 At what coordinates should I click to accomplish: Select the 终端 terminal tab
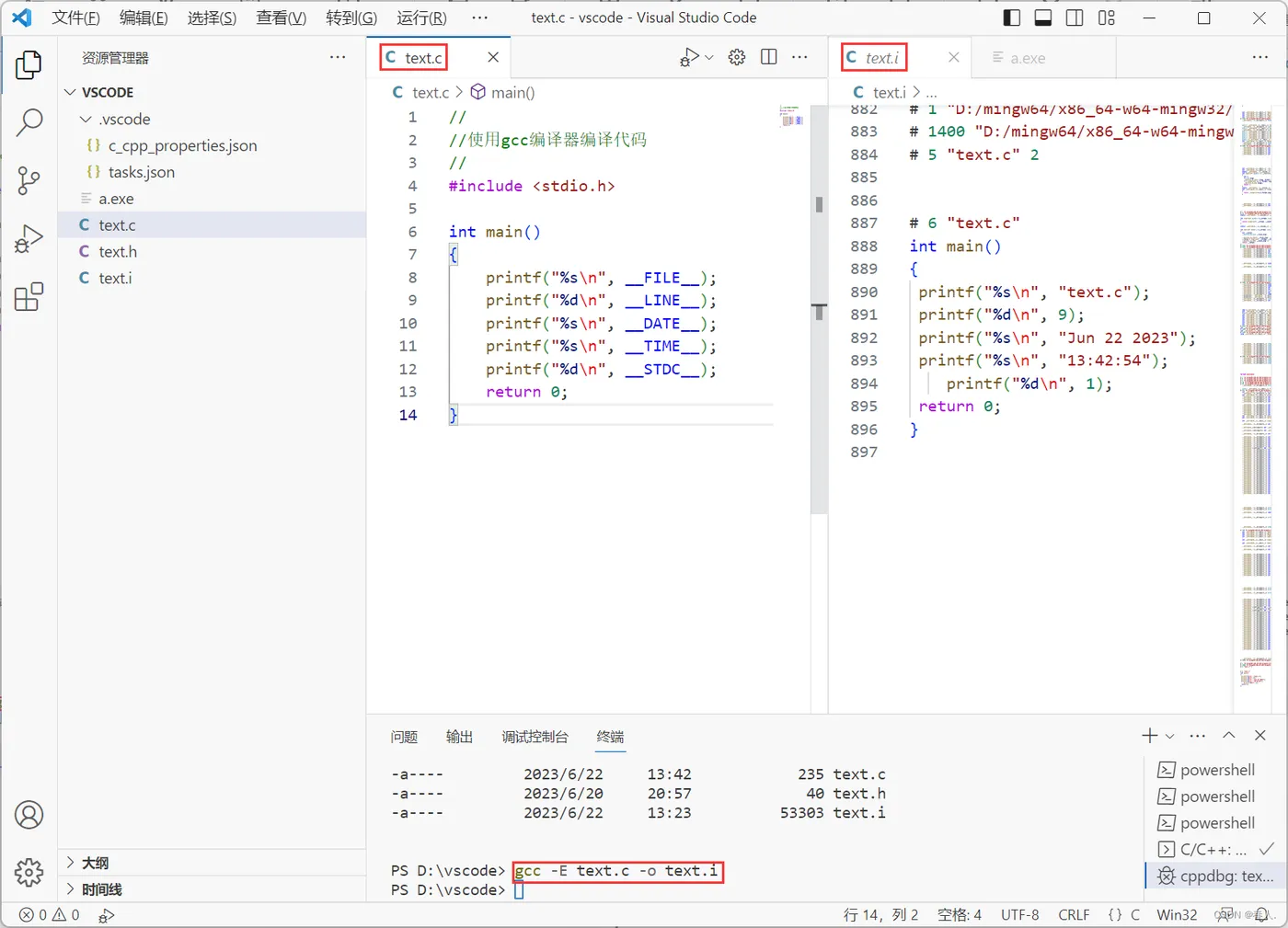(610, 737)
